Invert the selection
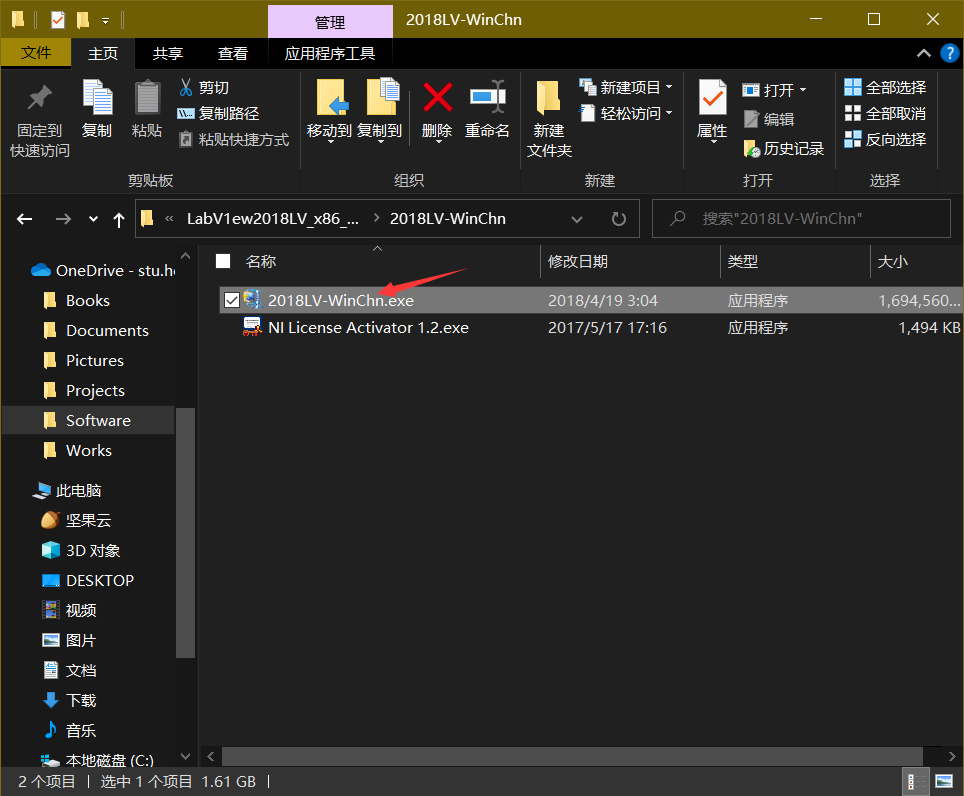The width and height of the screenshot is (964, 796). 885,140
